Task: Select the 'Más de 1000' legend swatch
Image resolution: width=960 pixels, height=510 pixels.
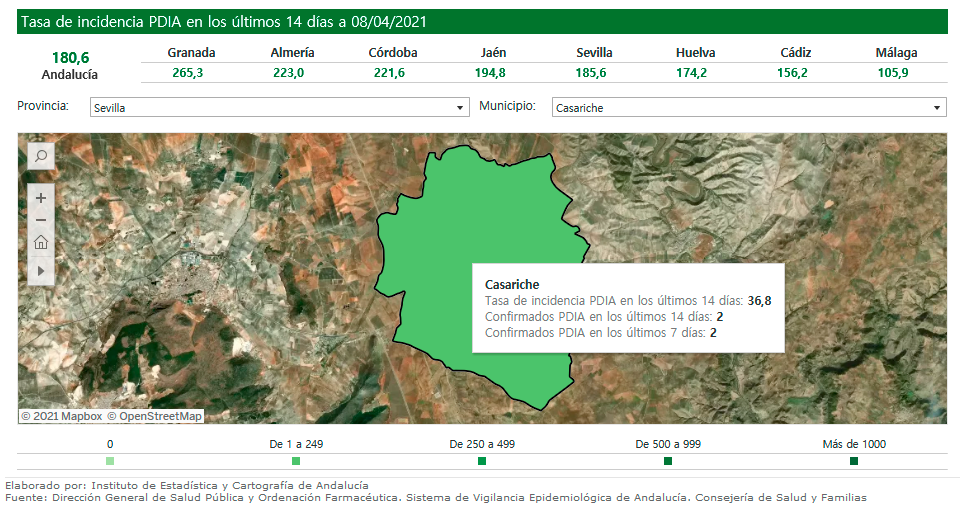Action: point(854,461)
